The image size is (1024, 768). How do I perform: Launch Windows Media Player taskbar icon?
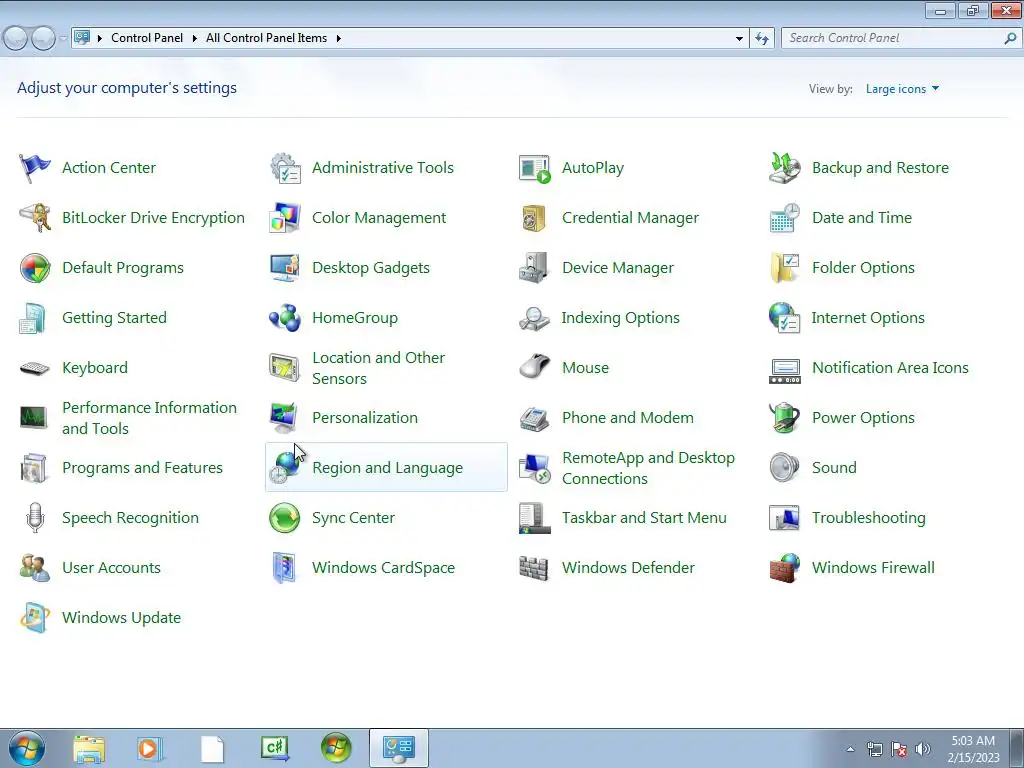pos(149,748)
